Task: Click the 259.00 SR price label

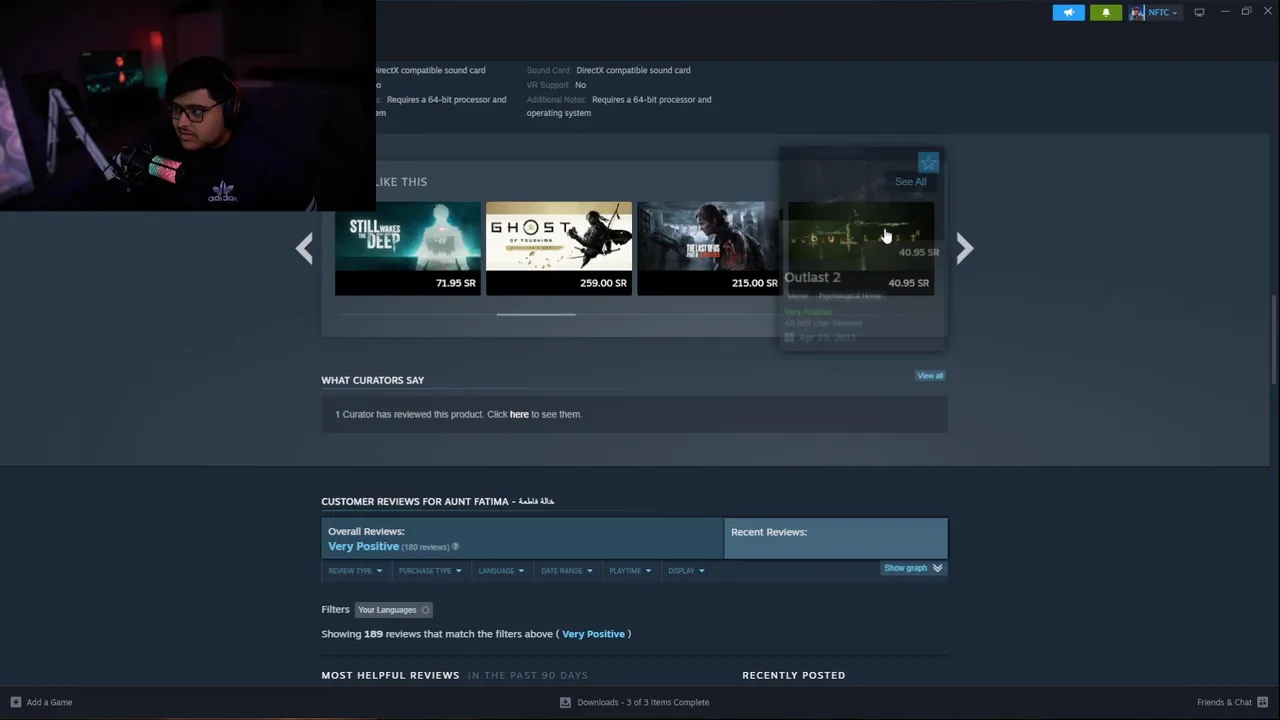Action: (603, 283)
